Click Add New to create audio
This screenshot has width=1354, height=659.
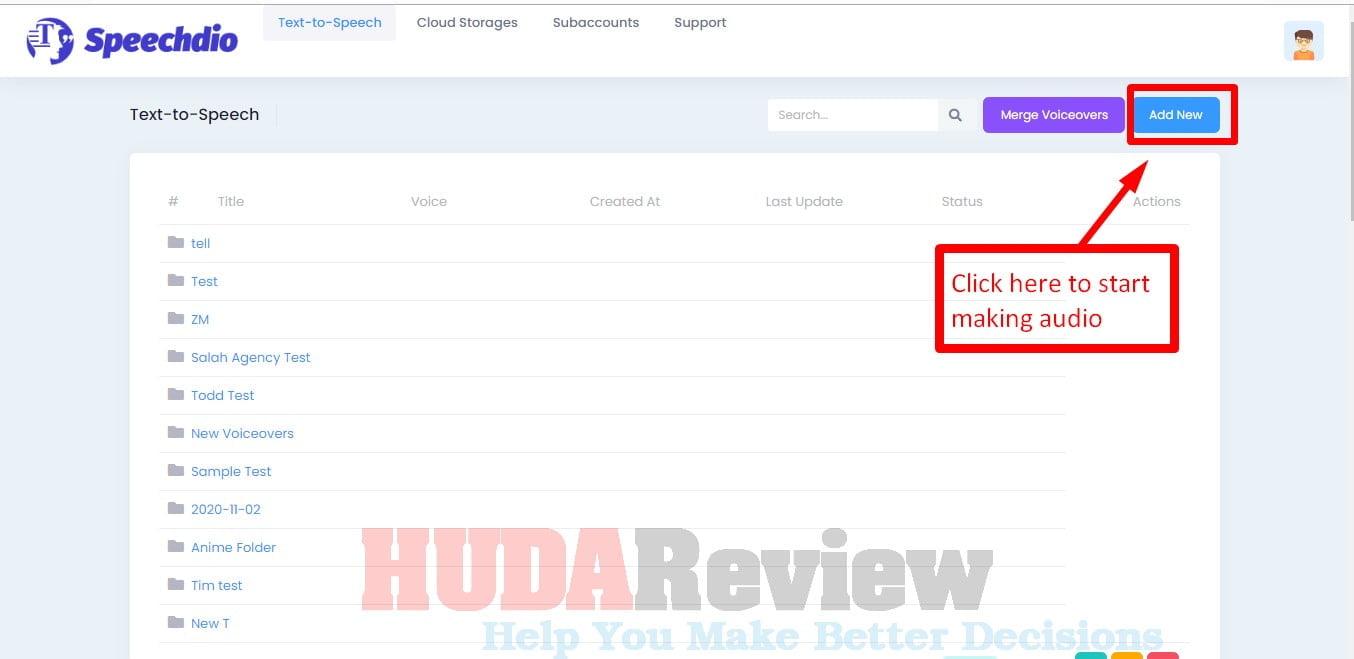tap(1176, 115)
